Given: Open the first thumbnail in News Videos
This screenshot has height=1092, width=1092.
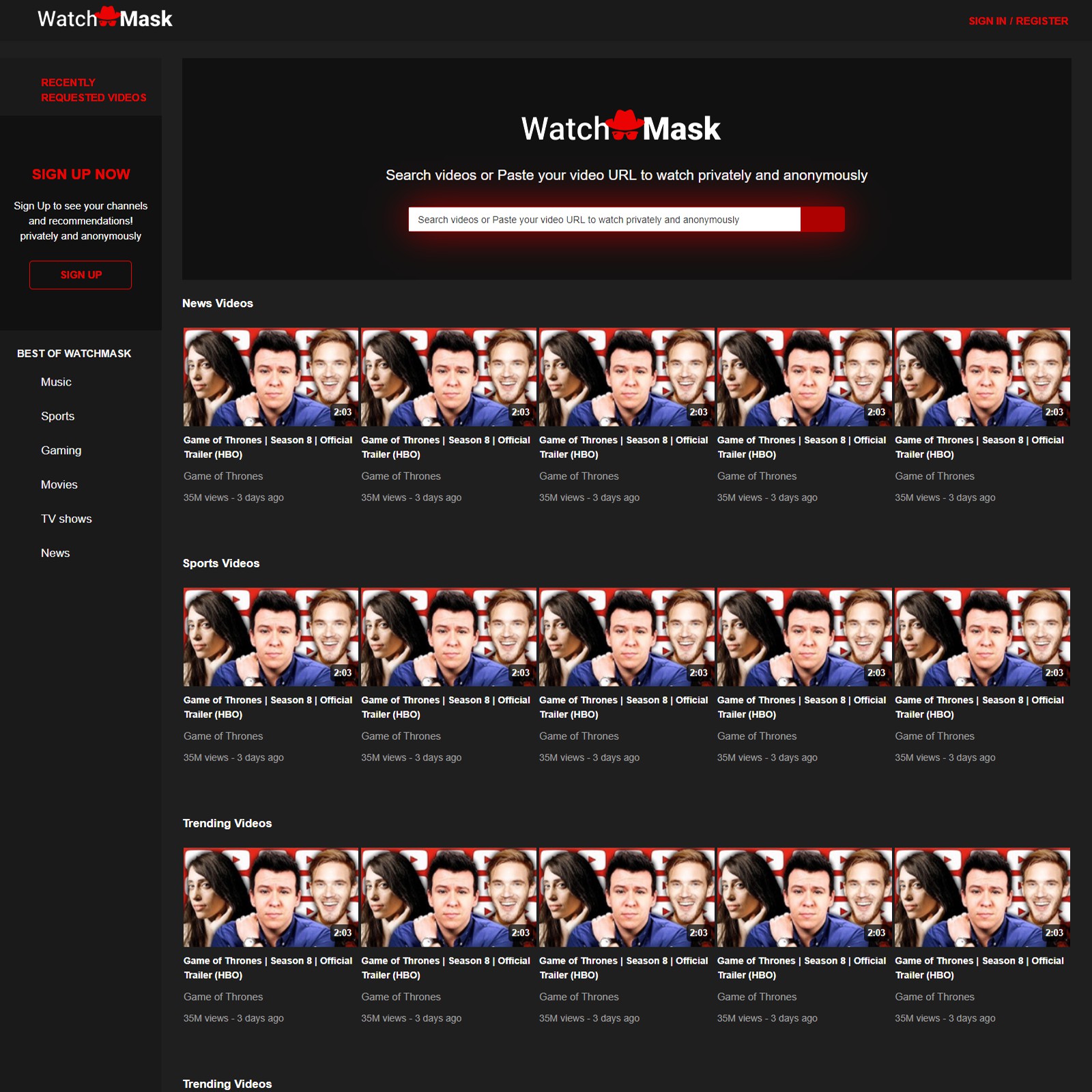Looking at the screenshot, I should tap(271, 377).
